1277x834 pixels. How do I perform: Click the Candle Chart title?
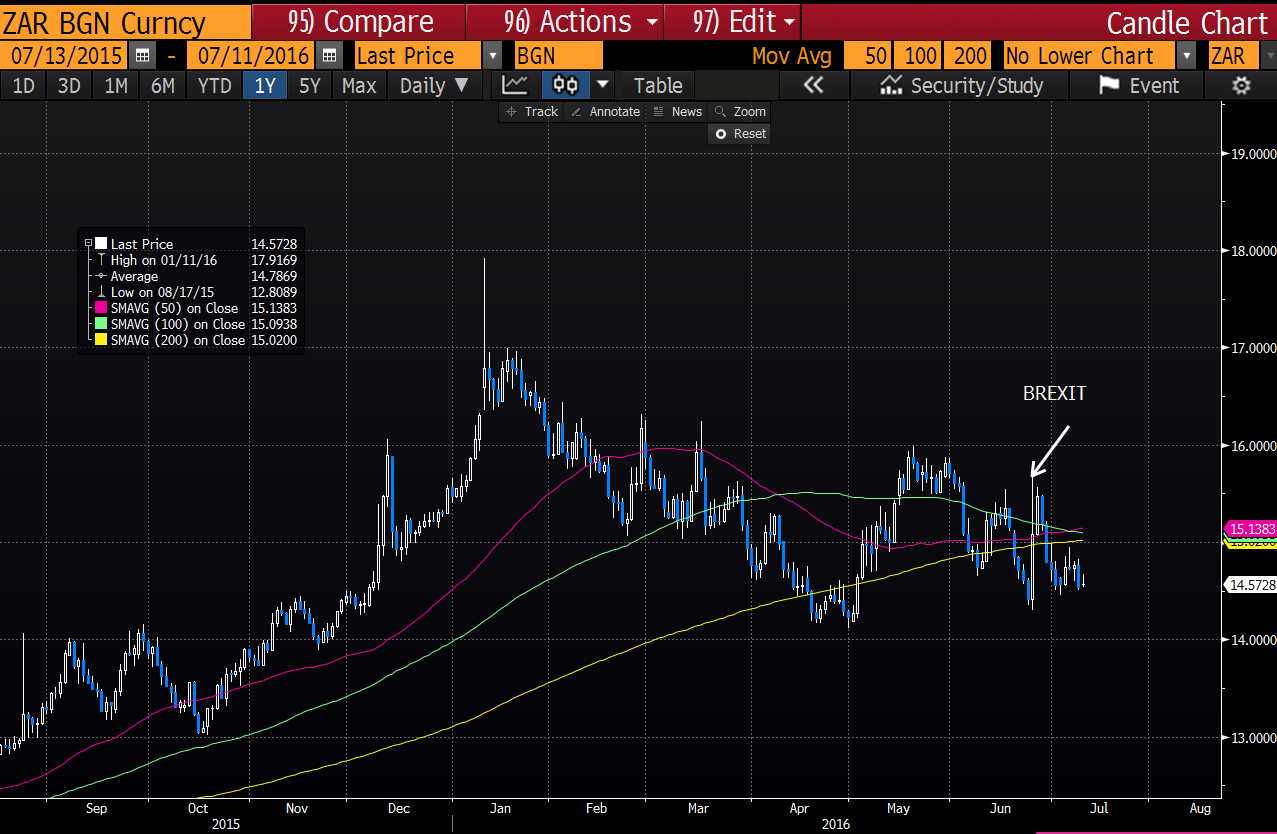coord(1187,22)
